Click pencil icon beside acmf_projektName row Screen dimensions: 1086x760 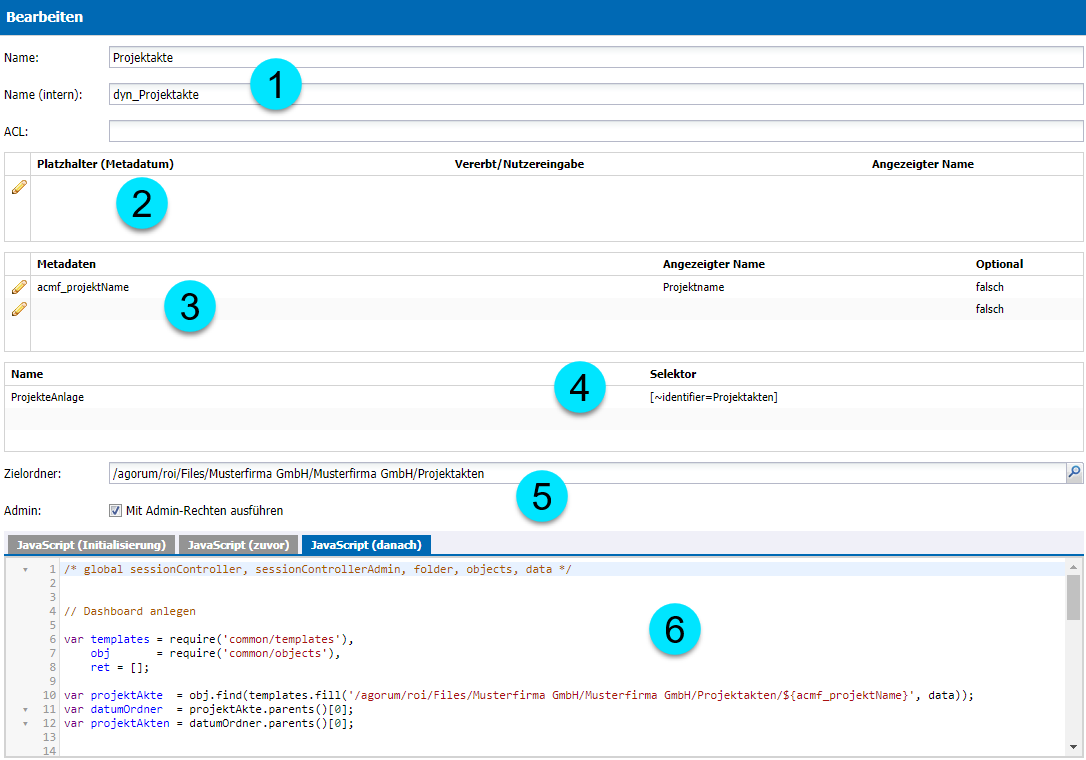(x=19, y=287)
